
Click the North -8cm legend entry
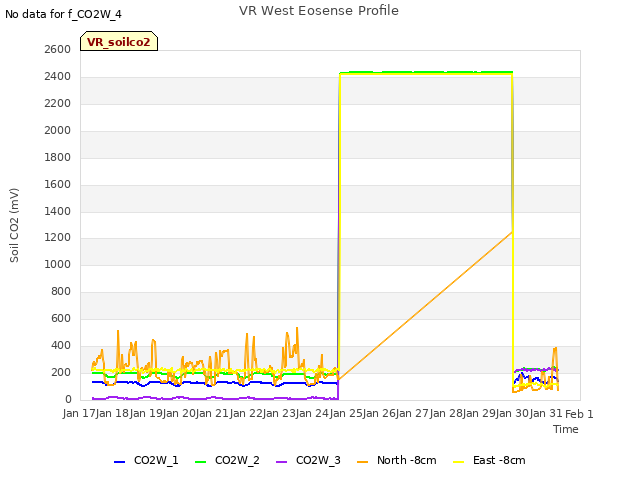pyautogui.click(x=397, y=460)
